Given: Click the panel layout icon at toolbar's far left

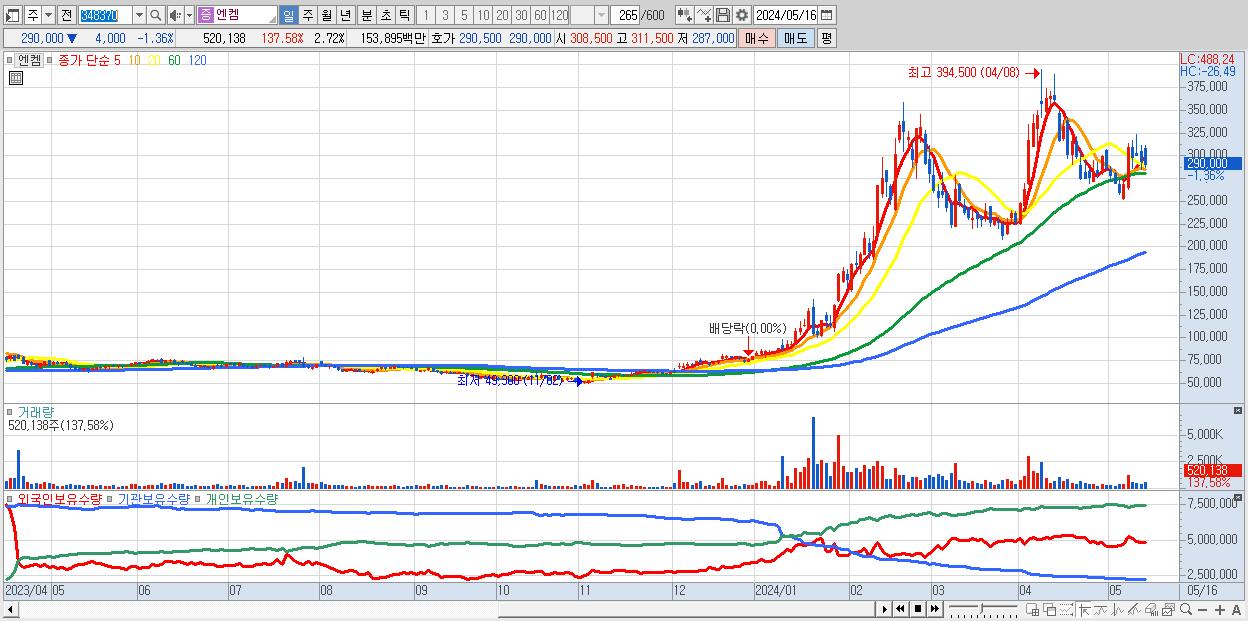Looking at the screenshot, I should 12,15.
